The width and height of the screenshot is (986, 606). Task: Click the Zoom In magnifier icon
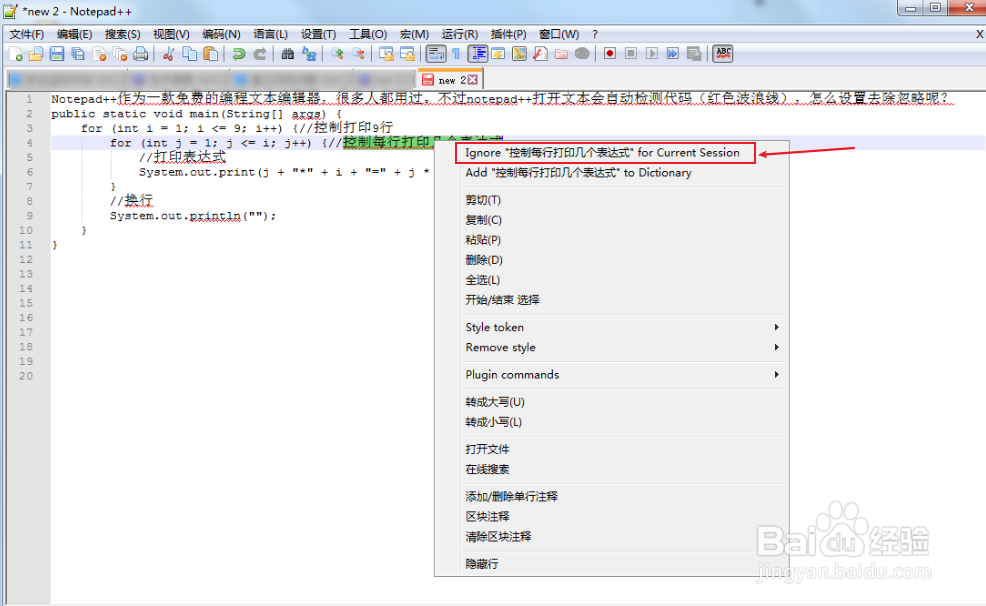coord(337,54)
